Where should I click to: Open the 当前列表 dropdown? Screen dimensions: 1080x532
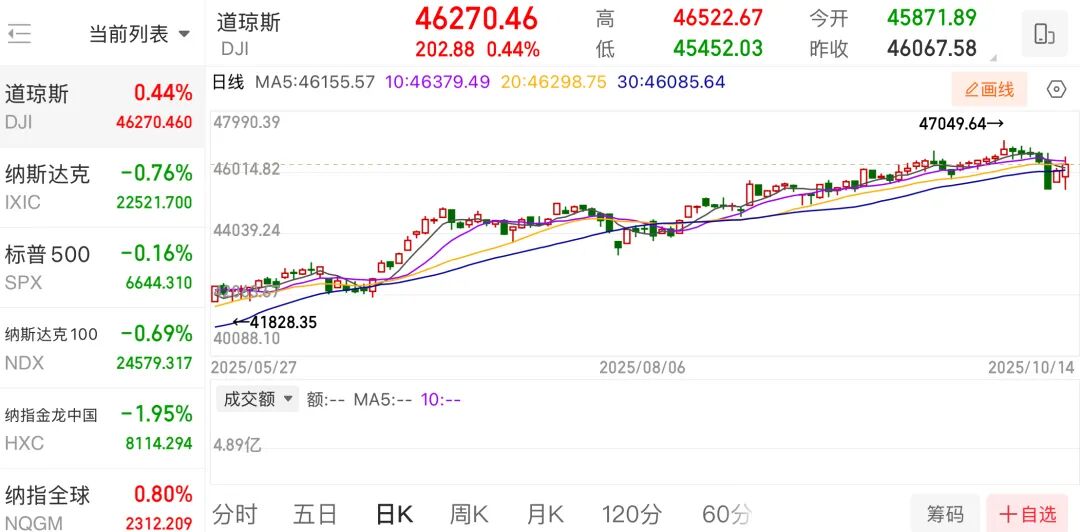pos(139,35)
